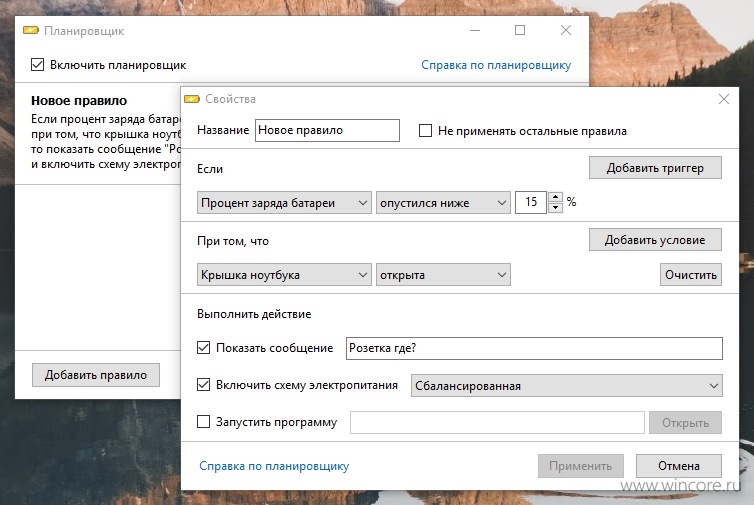Screen dimensions: 754x505
Task: Click the battery icon in Планировщик title bar
Action: point(31,31)
